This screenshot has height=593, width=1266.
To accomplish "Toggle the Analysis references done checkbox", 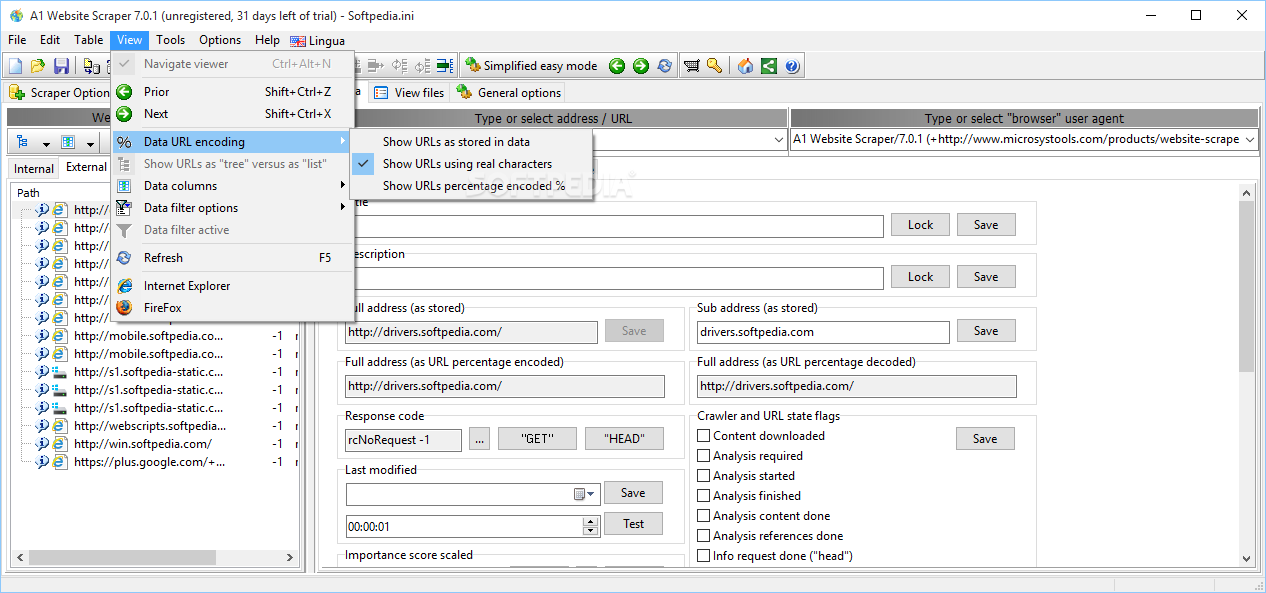I will point(704,536).
